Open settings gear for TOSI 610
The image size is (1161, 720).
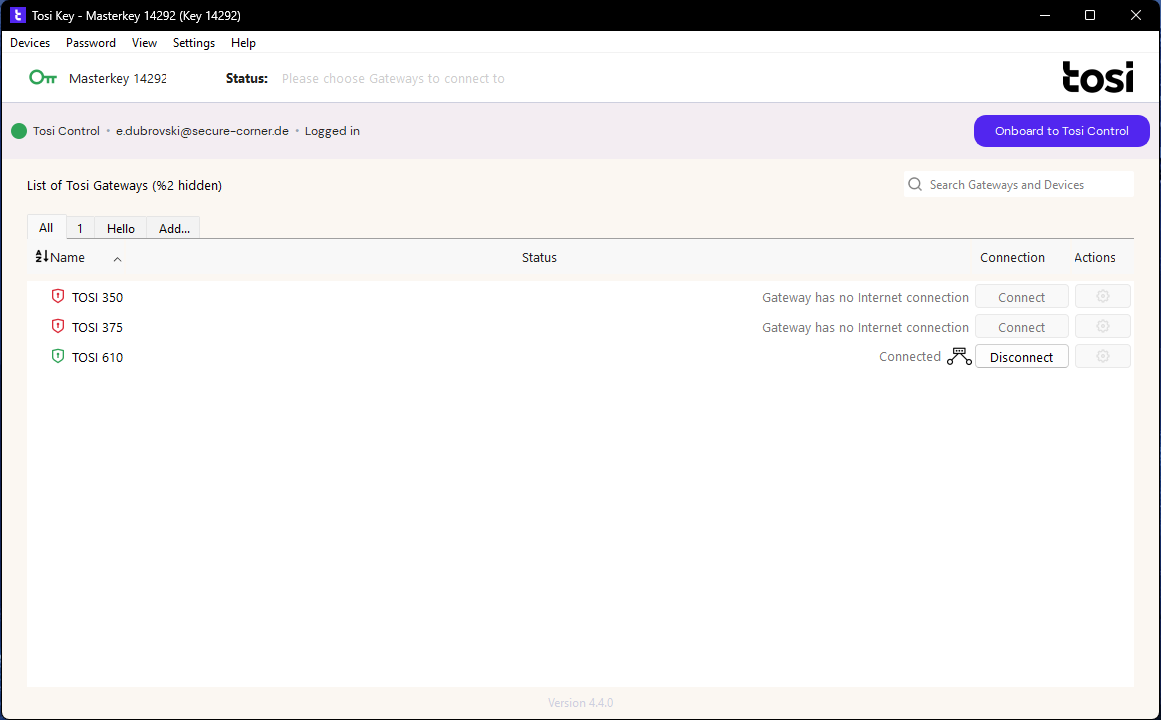1102,357
